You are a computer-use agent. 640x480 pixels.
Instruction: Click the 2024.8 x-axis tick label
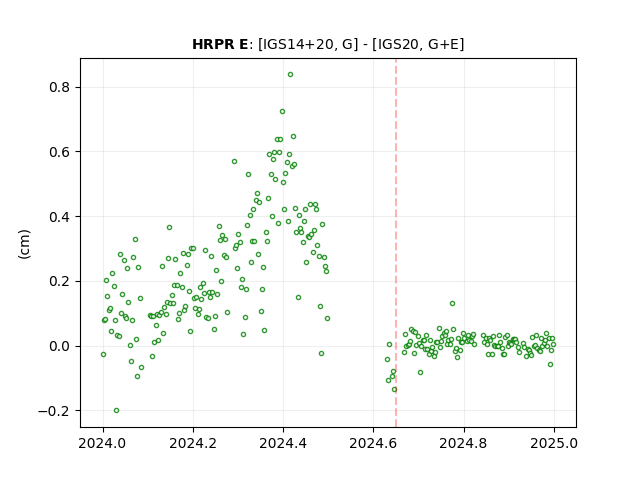click(x=463, y=443)
